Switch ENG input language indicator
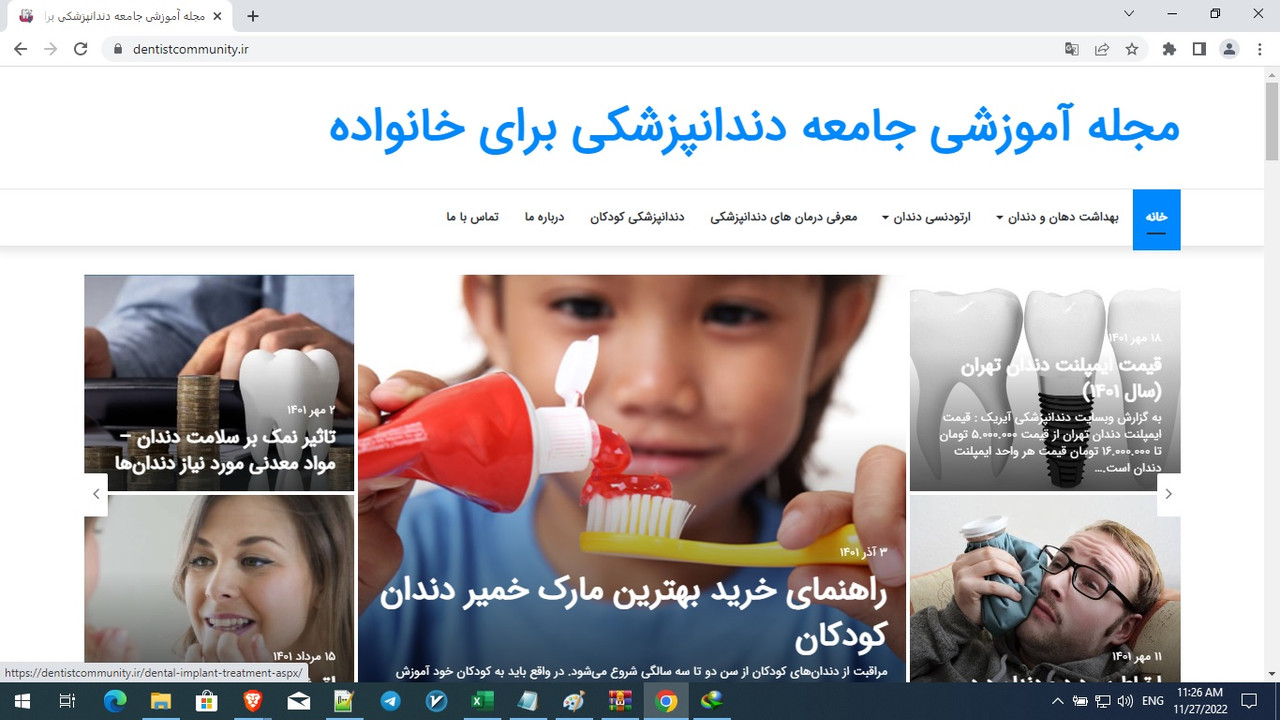Screen dimensions: 1280x720 click(x=1153, y=701)
